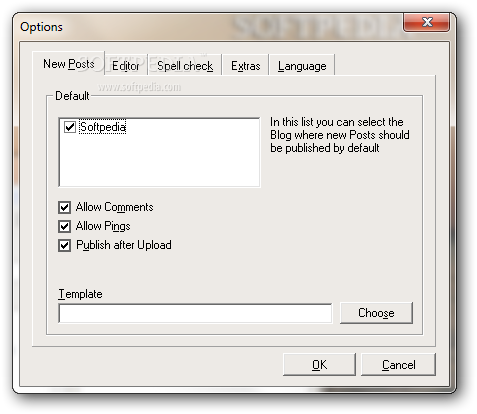This screenshot has width=477, height=414.
Task: Disable the Allow Pings checkbox
Action: [x=64, y=226]
